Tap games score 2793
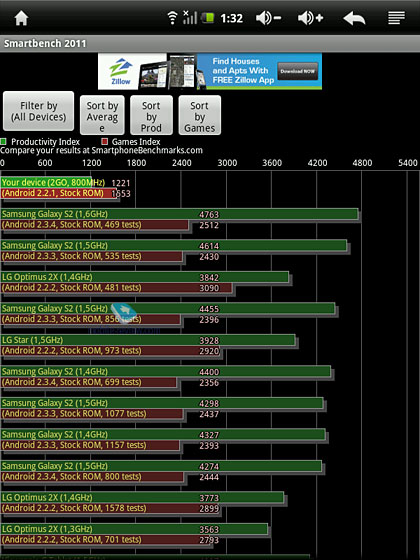Viewport: 420px width, 560px height. [209, 540]
